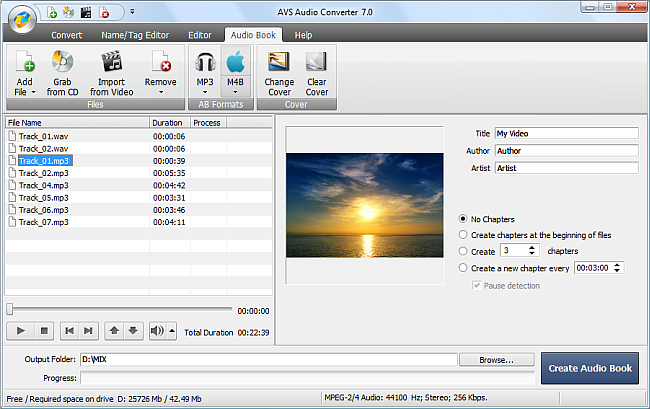
Task: Expand the M4B format options arrow
Action: tap(235, 92)
